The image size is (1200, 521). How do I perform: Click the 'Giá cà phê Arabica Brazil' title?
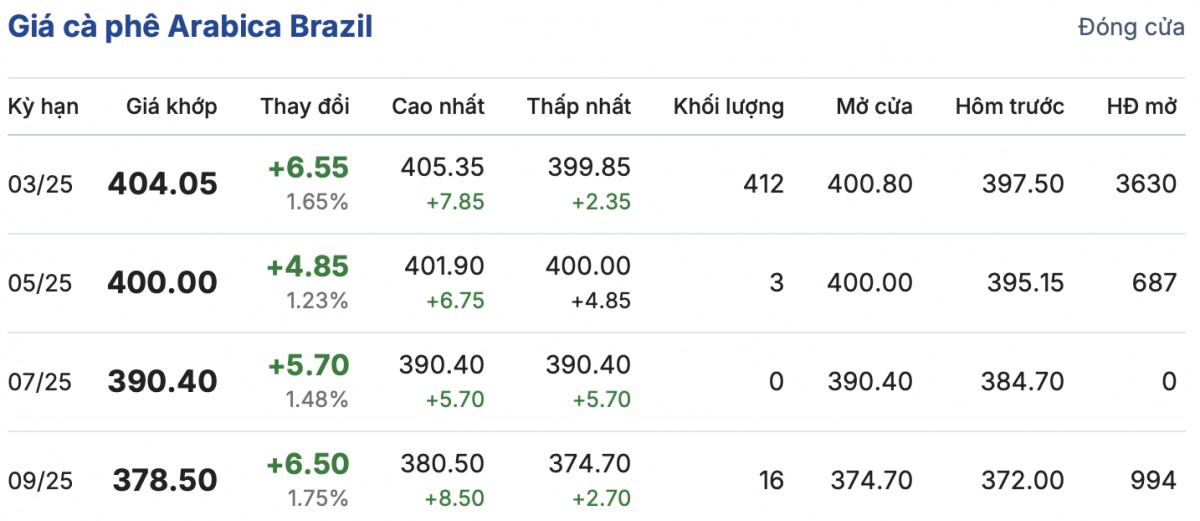190,27
